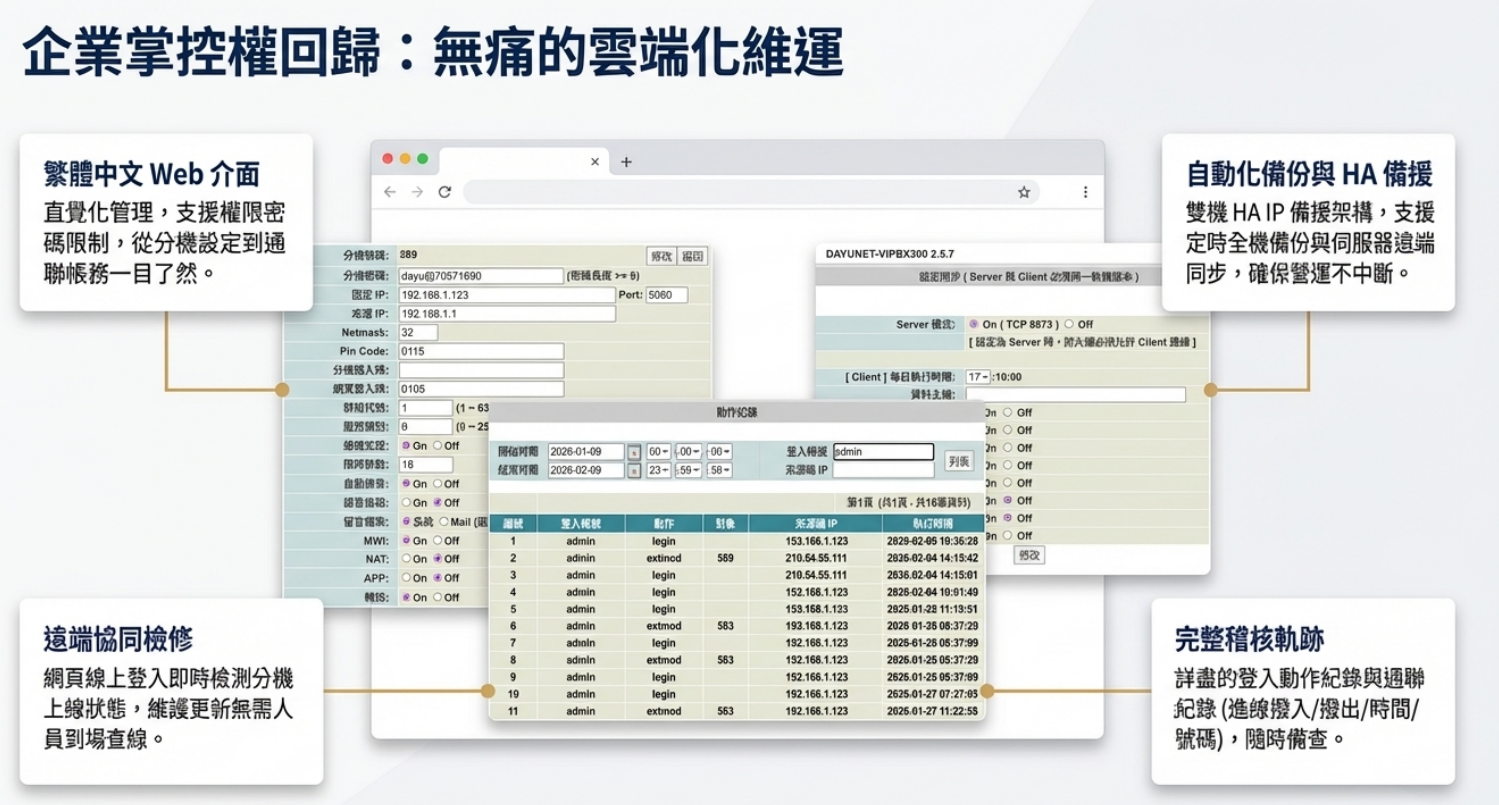
Task: Select On for the NAT setting
Action: 407,559
